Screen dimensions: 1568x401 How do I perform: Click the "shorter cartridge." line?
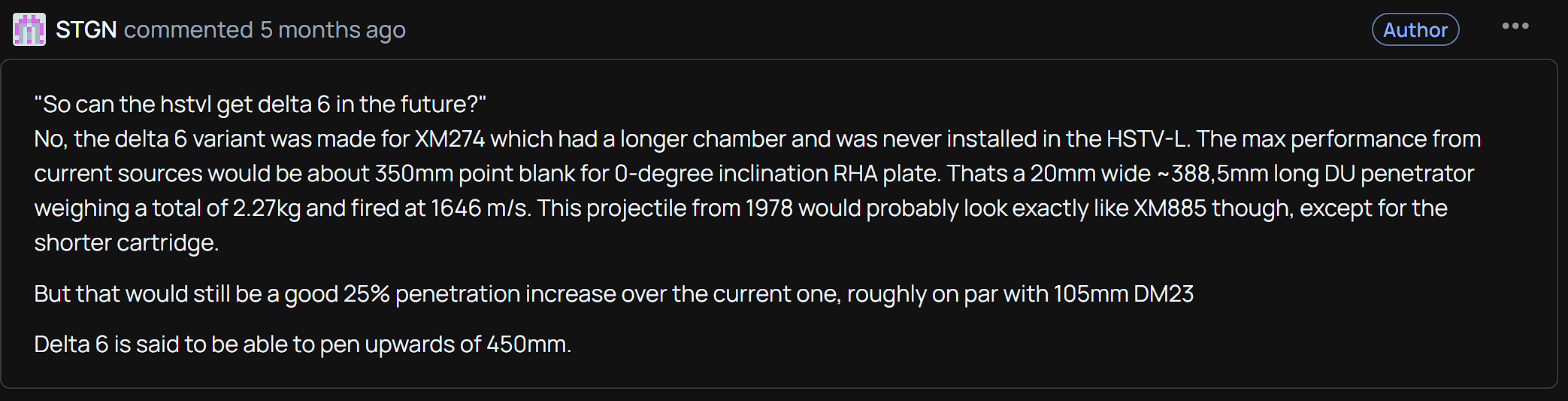click(126, 242)
